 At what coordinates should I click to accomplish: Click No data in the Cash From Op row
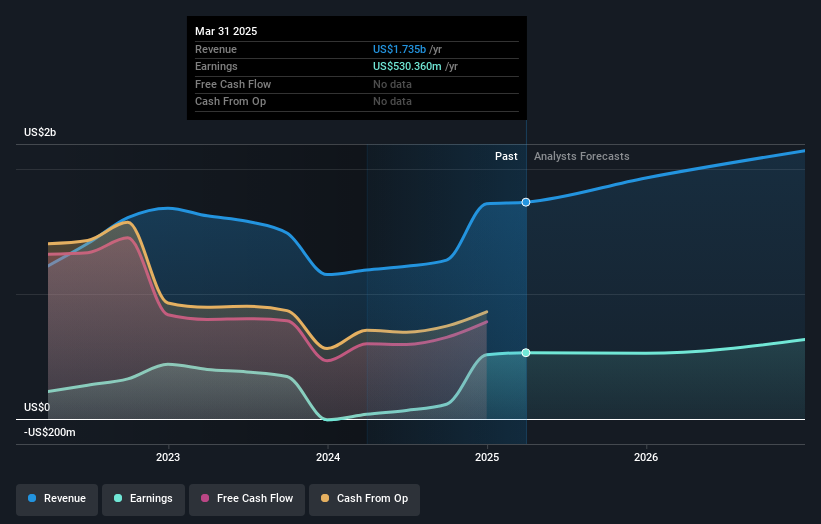(x=392, y=102)
